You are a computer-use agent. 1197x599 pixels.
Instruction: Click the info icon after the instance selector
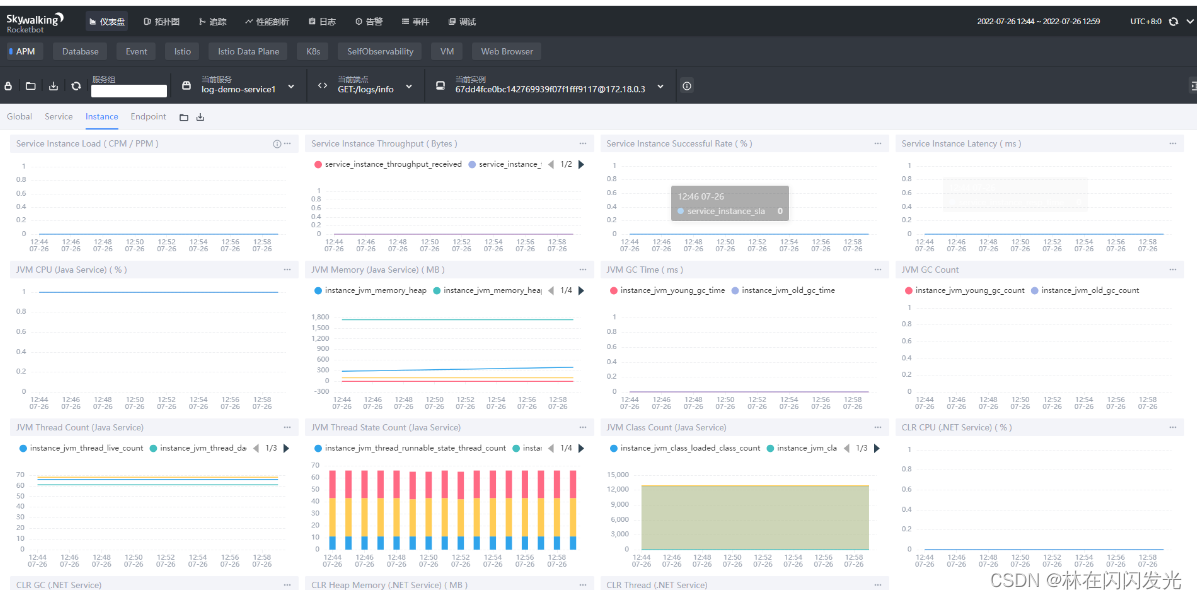(687, 86)
